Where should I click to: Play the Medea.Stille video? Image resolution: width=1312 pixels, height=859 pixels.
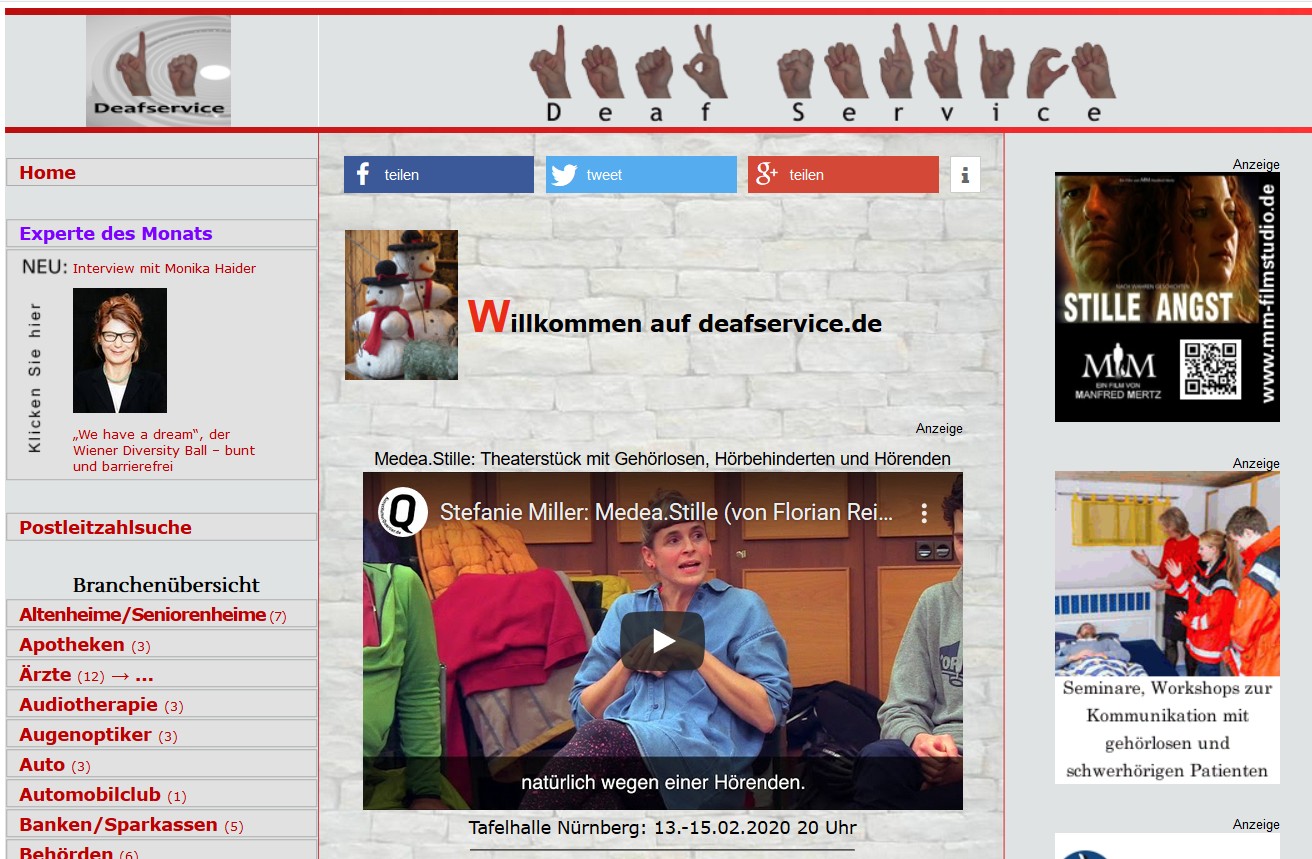[x=662, y=641]
